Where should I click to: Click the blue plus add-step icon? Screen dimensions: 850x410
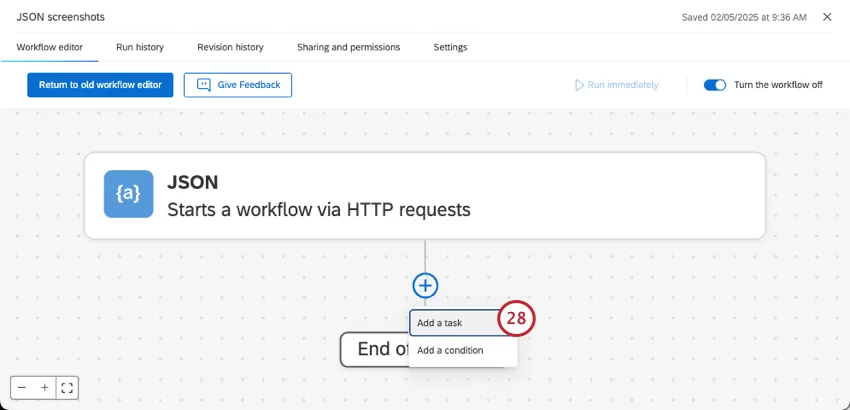(x=425, y=286)
